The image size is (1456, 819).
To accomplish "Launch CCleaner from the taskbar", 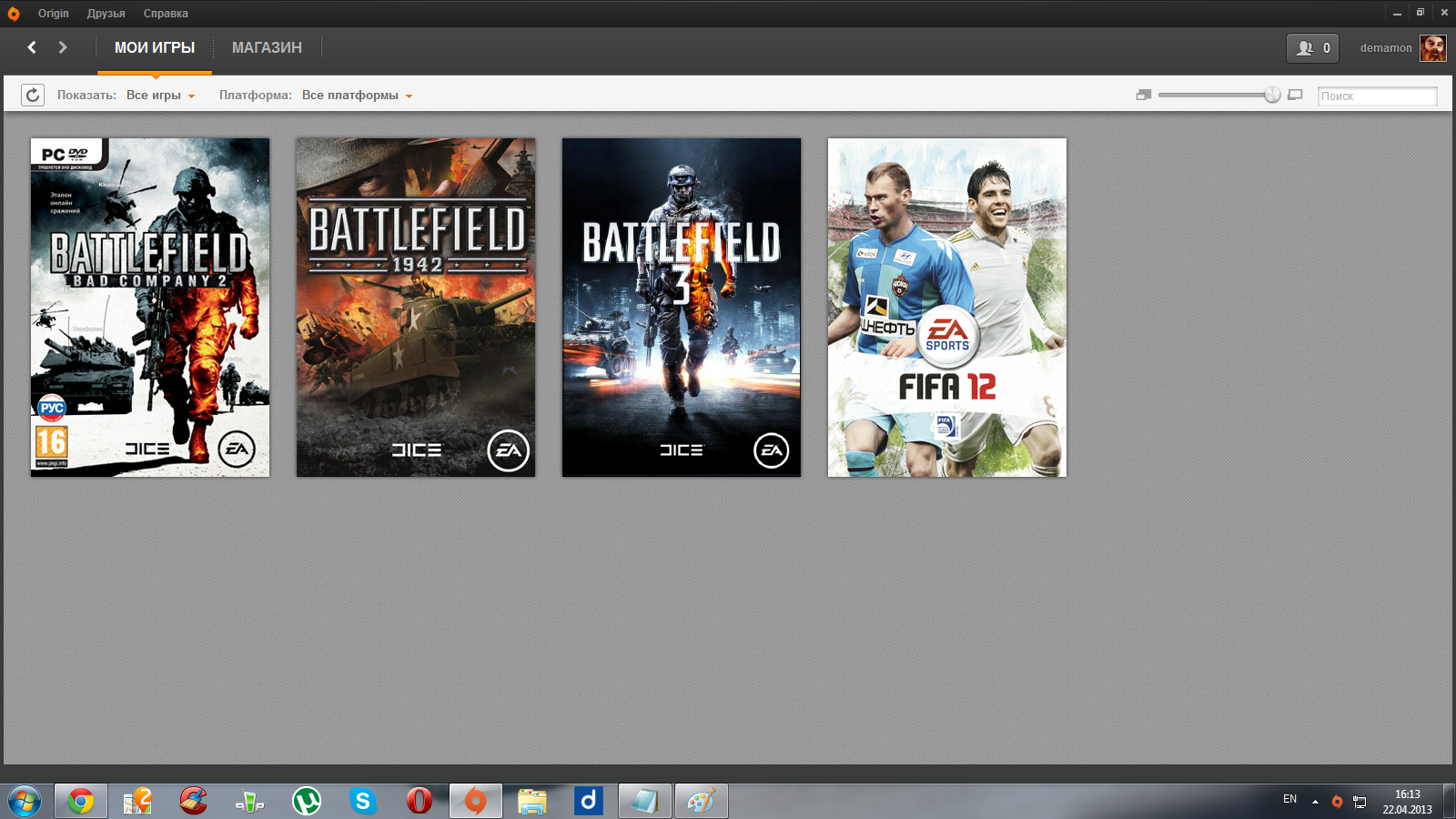I will pyautogui.click(x=194, y=802).
